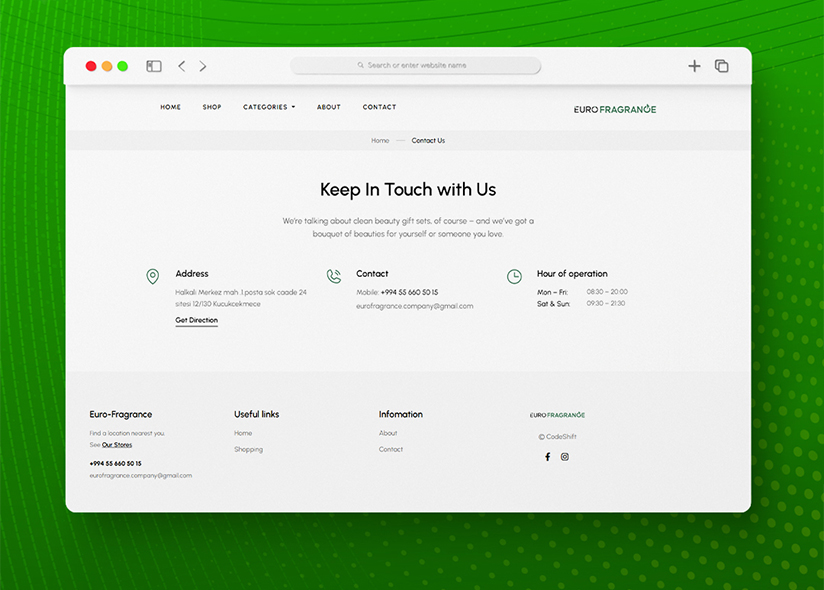
Task: Click the small Euro Fragrance footer logo
Action: (x=557, y=415)
